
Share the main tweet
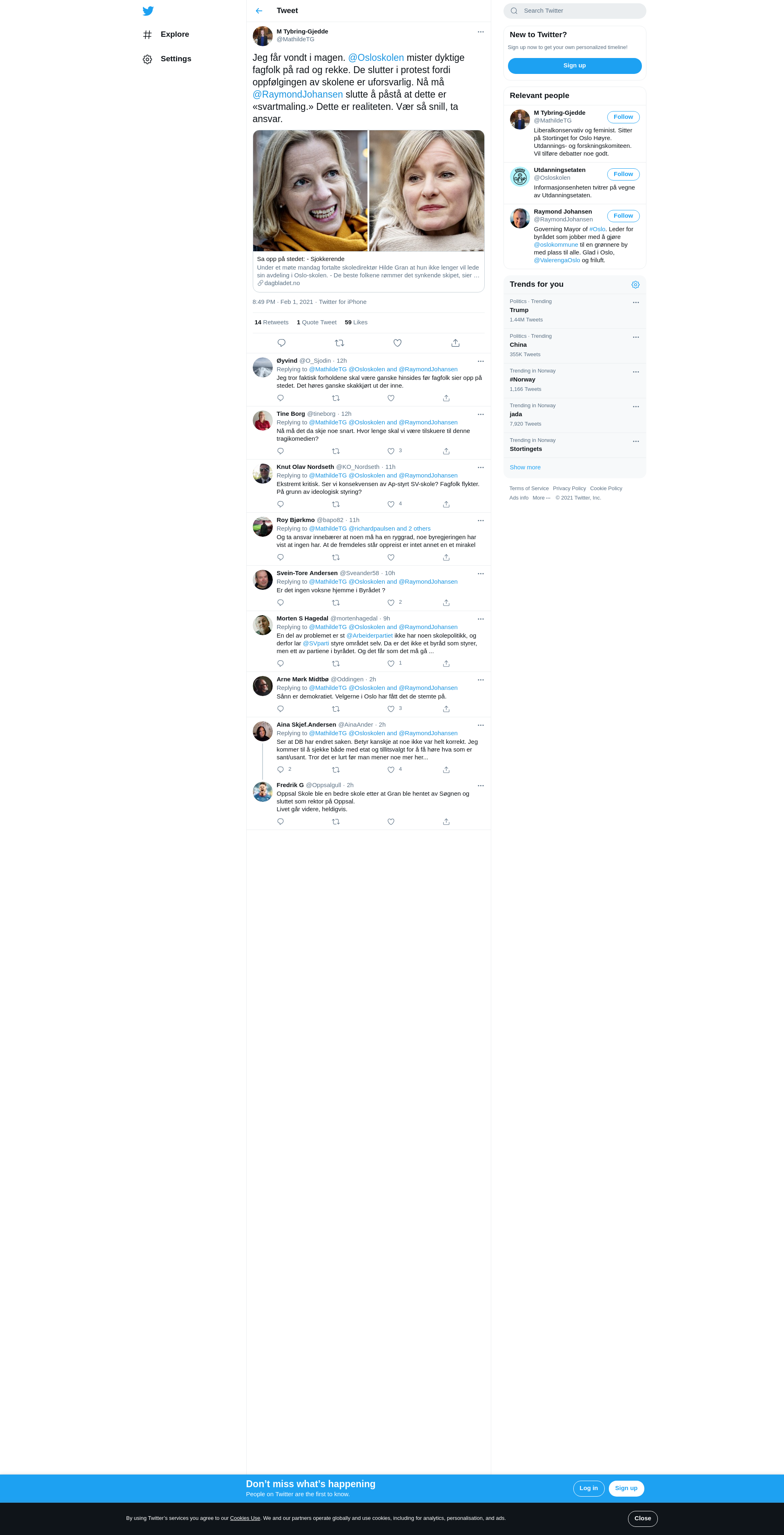[x=455, y=343]
